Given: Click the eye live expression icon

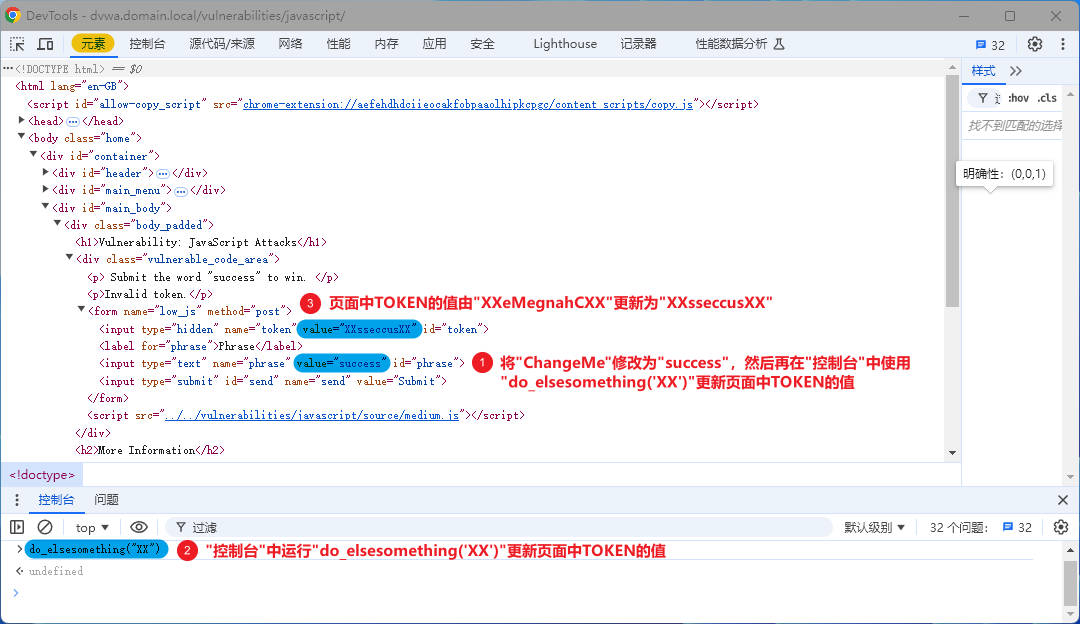Looking at the screenshot, I should click(138, 528).
